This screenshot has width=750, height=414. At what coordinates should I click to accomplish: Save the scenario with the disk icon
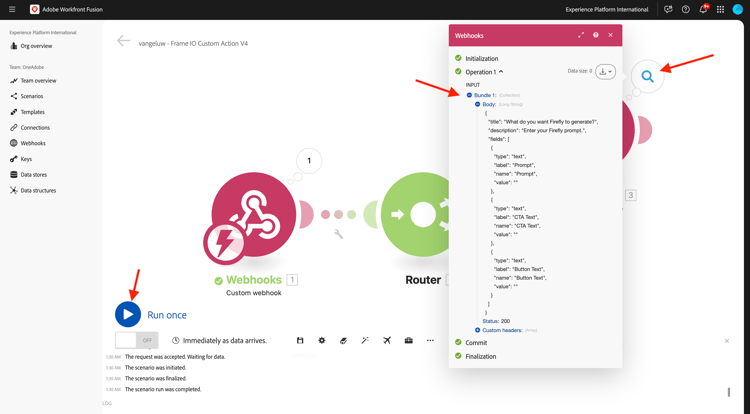(x=300, y=340)
